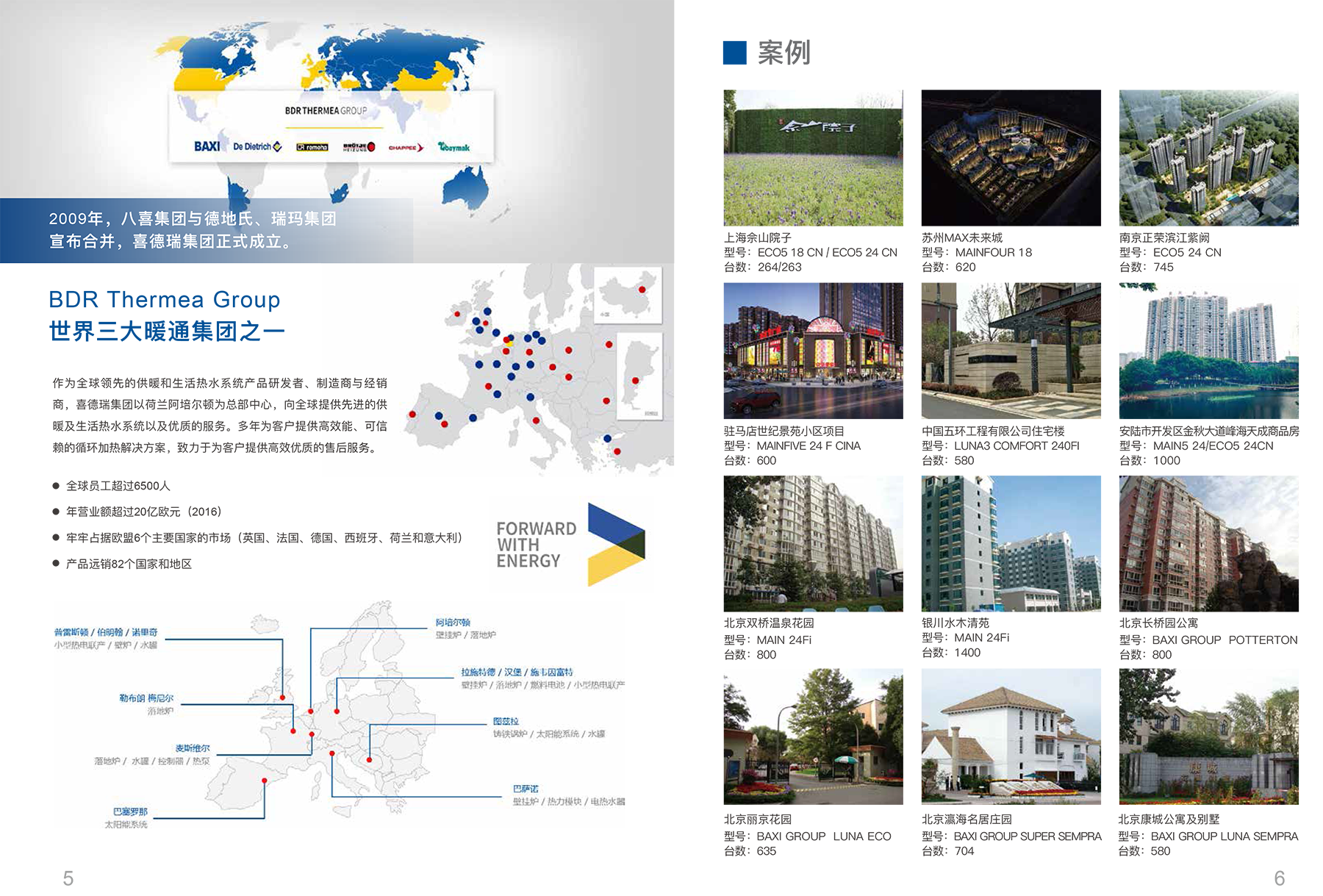Click the model text BAXI GROUP SUPER SEMPRA
This screenshot has width=1323, height=896.
(x=1028, y=836)
